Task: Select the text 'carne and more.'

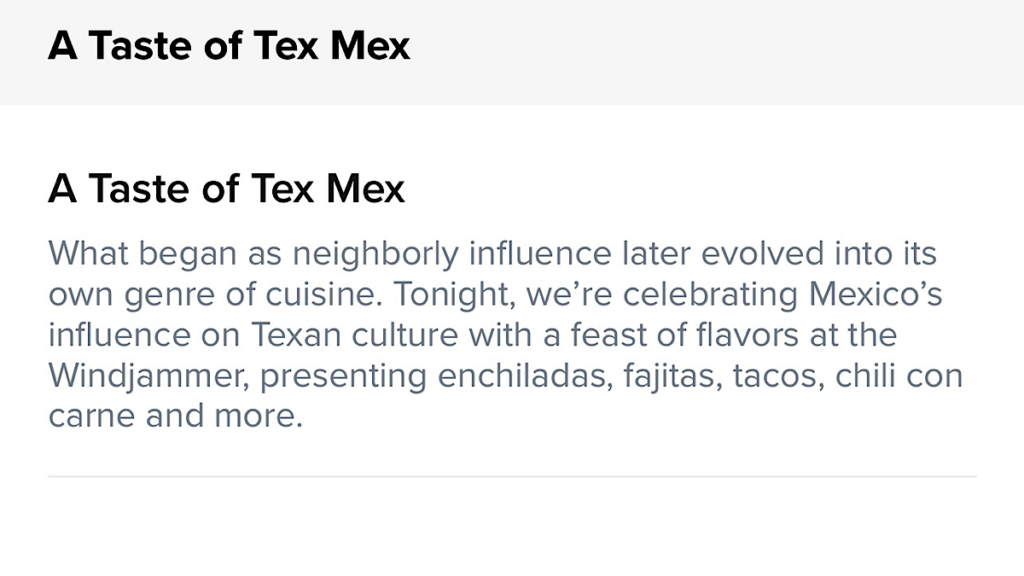Action: pyautogui.click(x=176, y=416)
